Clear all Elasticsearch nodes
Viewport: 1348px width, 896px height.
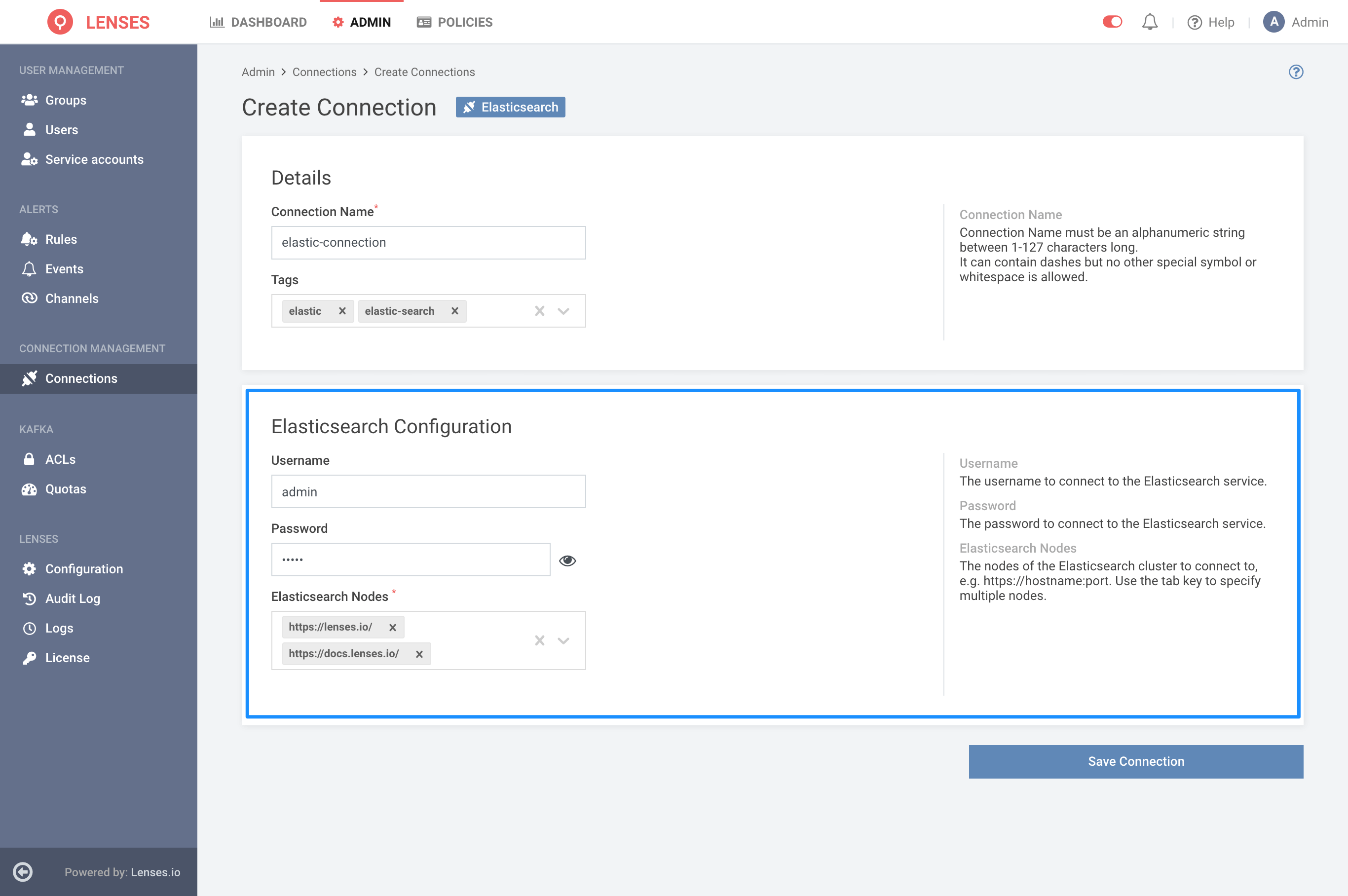tap(539, 640)
